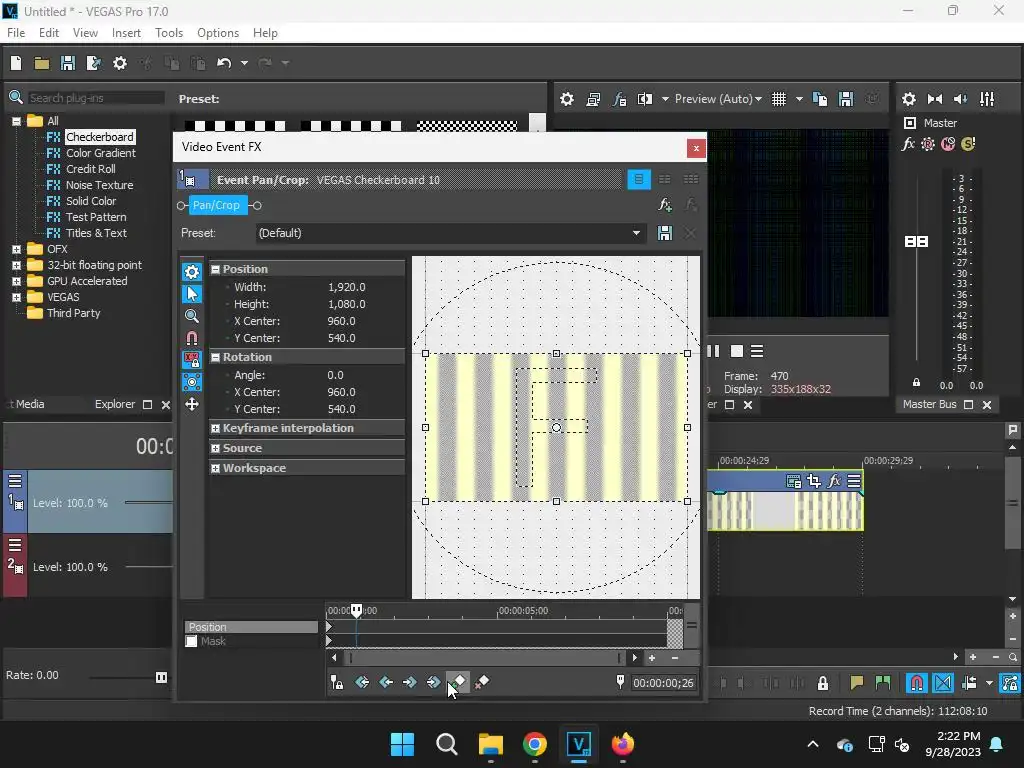Toggle Enable Snapping magnet in Pan/Crop
Screen dimensions: 1024x768
tap(191, 338)
